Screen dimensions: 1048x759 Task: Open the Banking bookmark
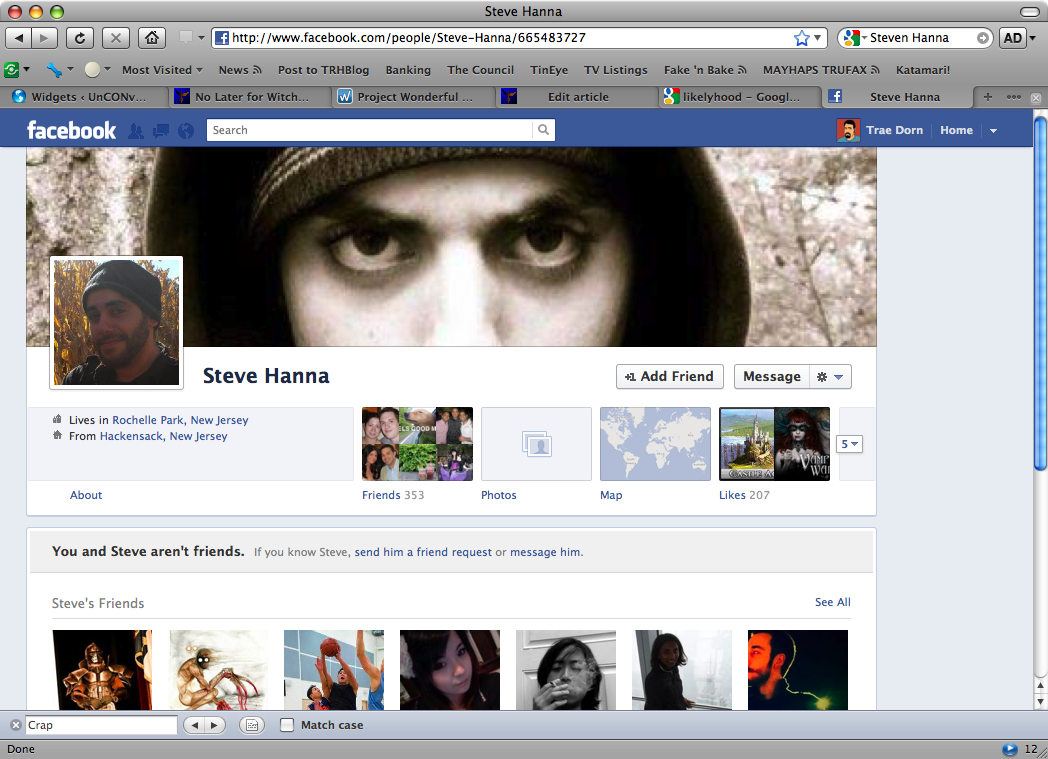click(407, 70)
